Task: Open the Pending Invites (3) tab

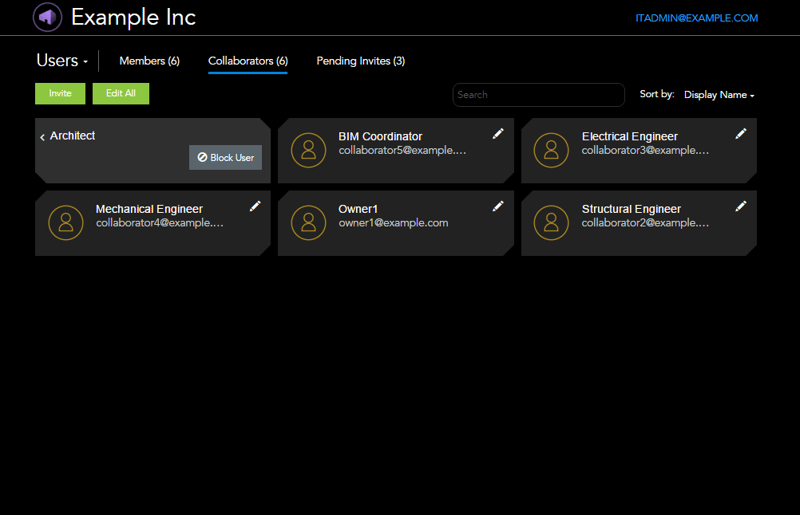Action: [361, 61]
